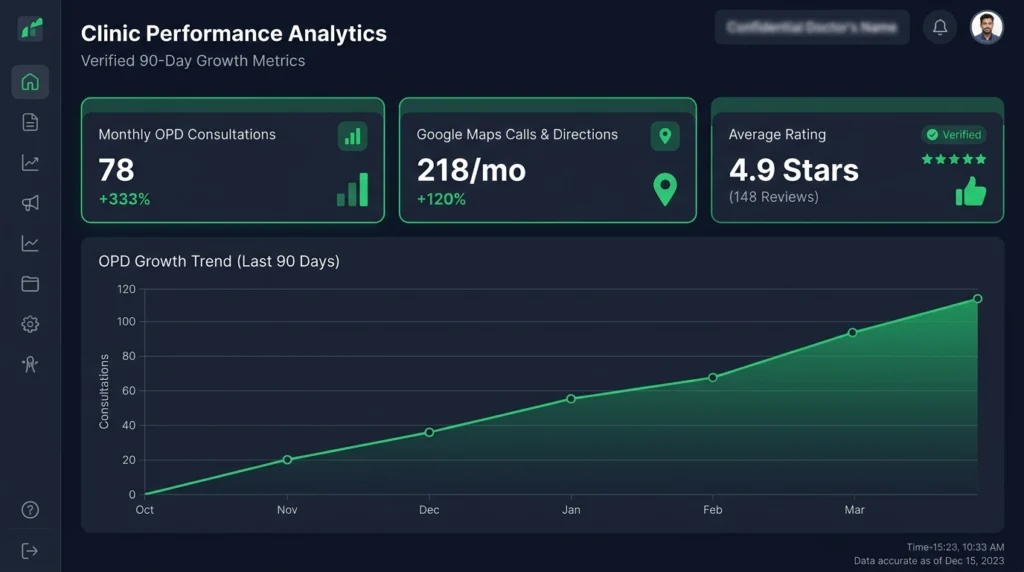
Task: Open the notifications bell
Action: 940,27
